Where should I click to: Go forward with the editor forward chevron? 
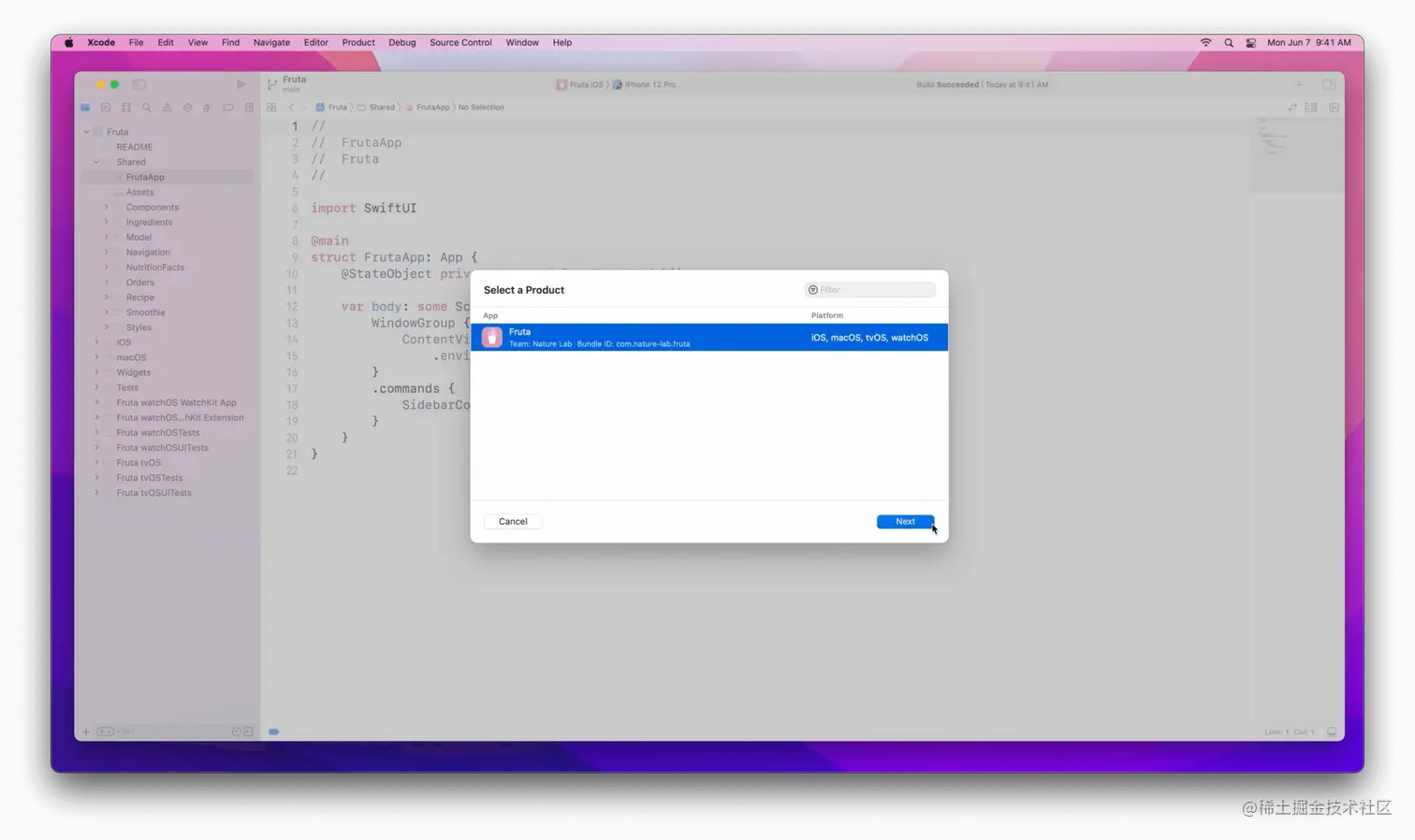tap(304, 108)
